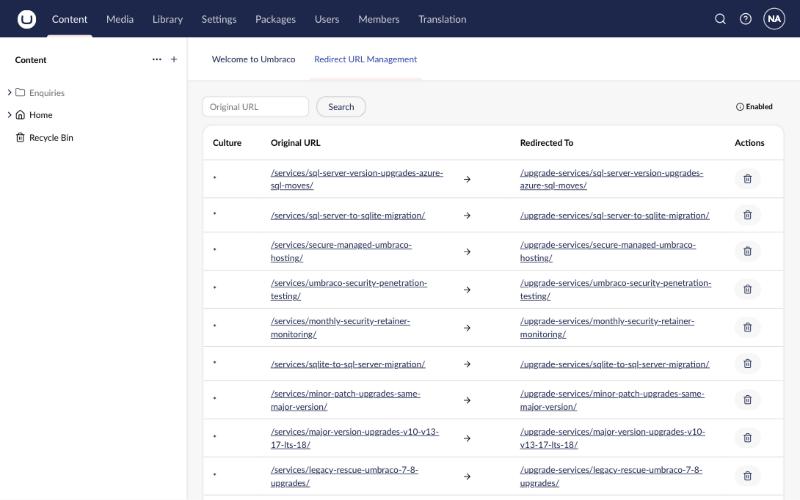Open original link /services/legacy-rescue-umbraco-7-8-upgrades/
The width and height of the screenshot is (800, 500).
(x=344, y=476)
